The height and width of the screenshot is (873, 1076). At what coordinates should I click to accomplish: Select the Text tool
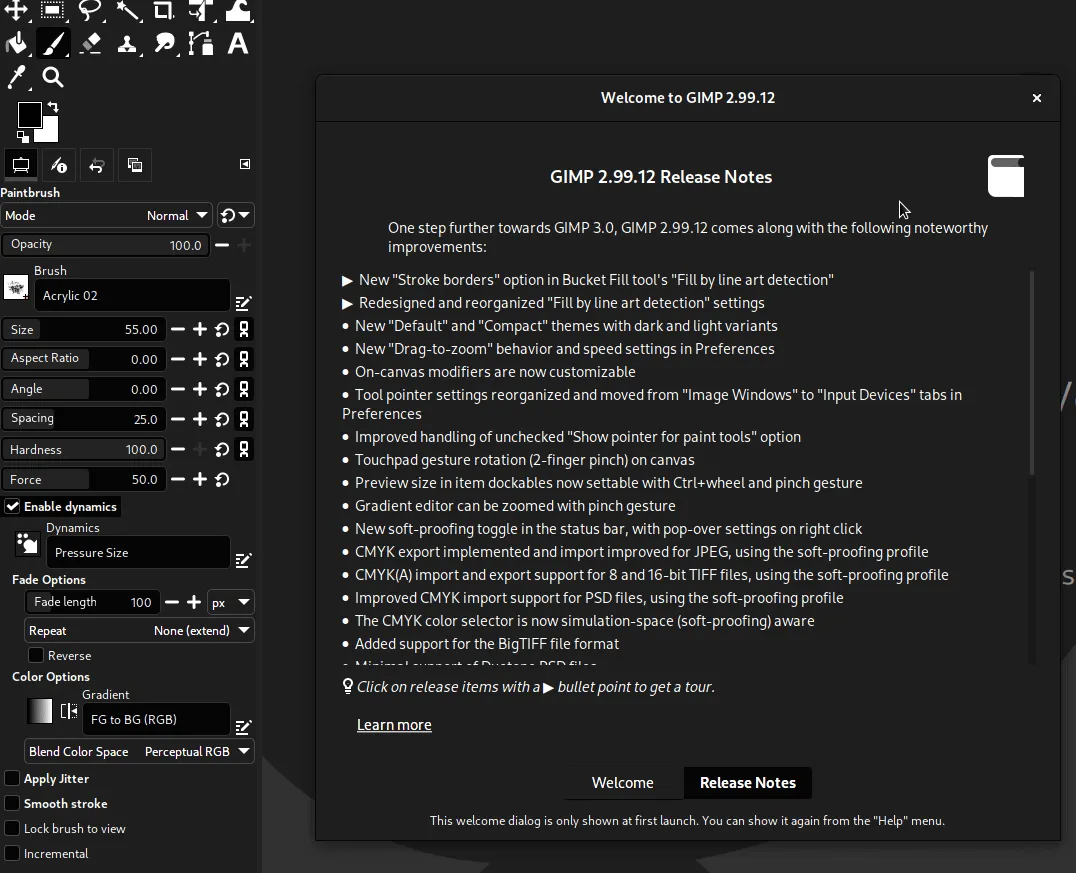click(x=237, y=44)
